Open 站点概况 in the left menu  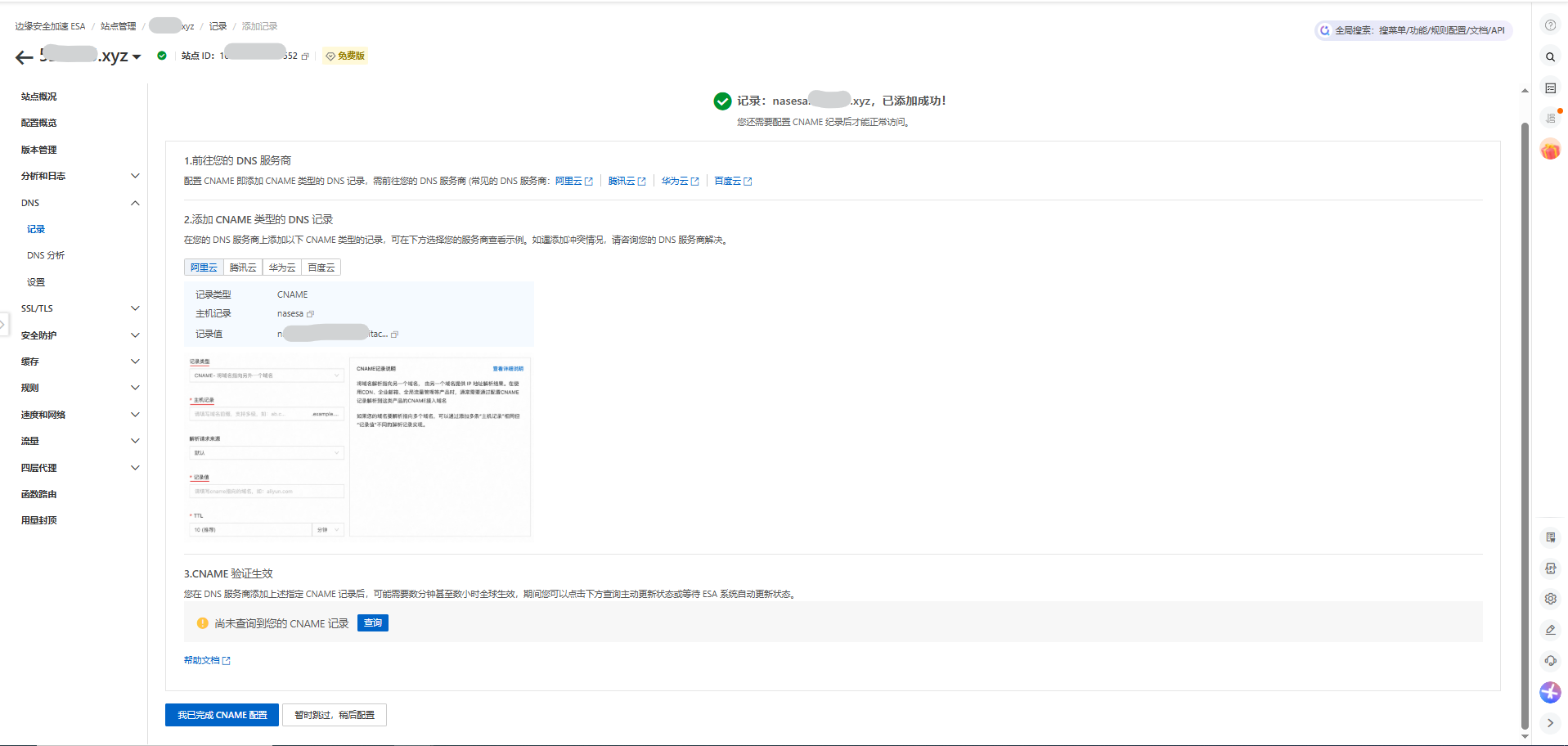coord(39,97)
